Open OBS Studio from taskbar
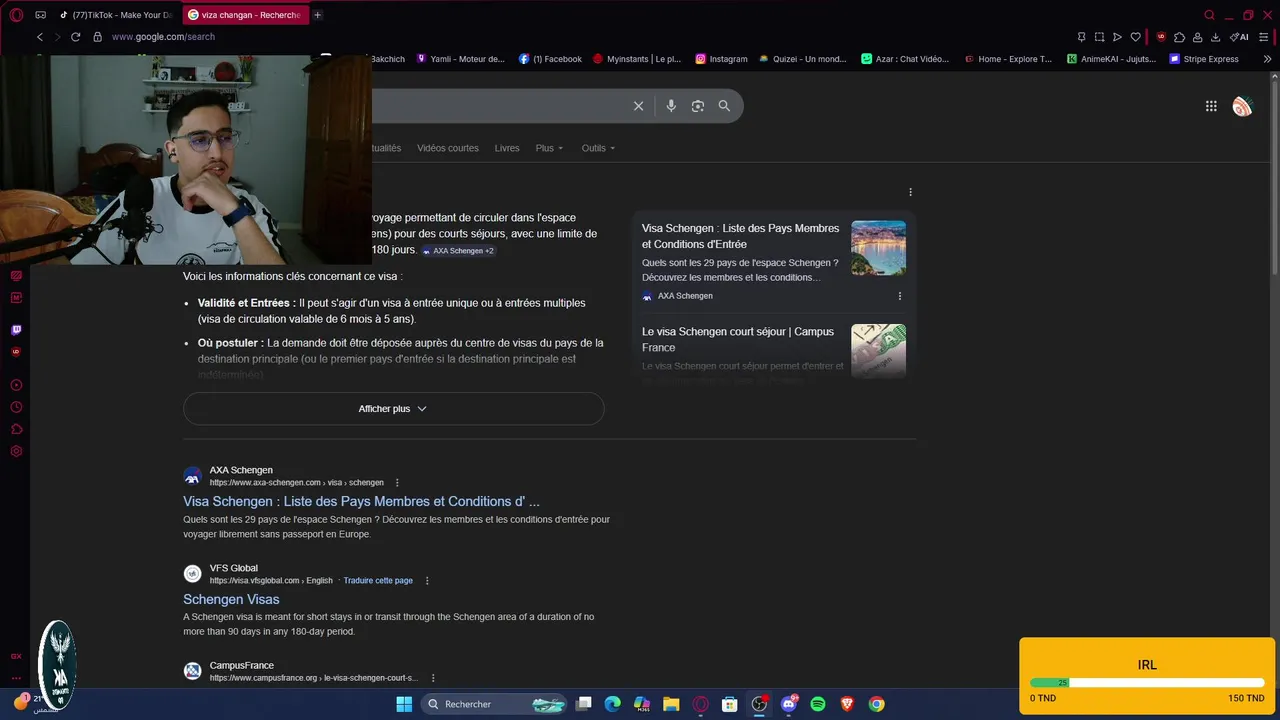The height and width of the screenshot is (720, 1280). click(759, 704)
